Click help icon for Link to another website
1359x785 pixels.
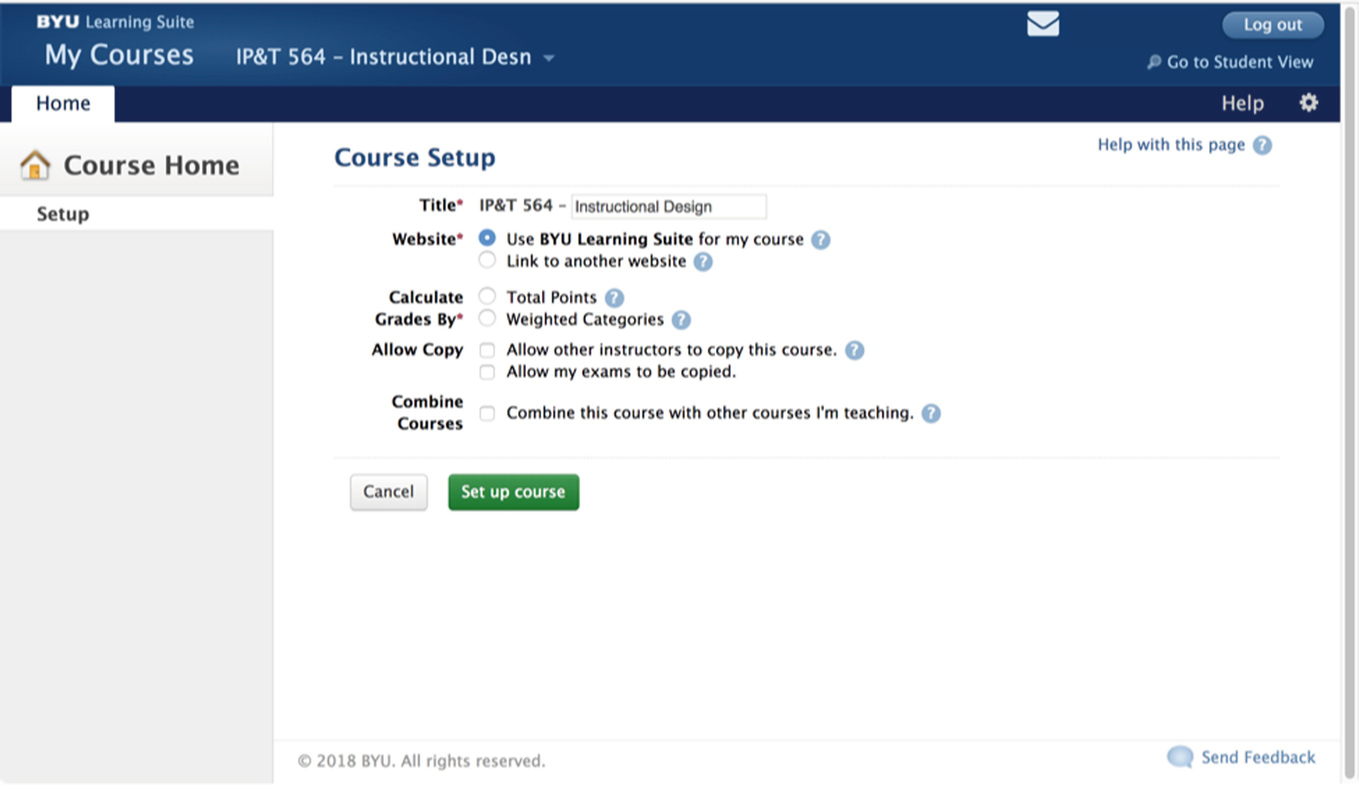click(x=703, y=262)
